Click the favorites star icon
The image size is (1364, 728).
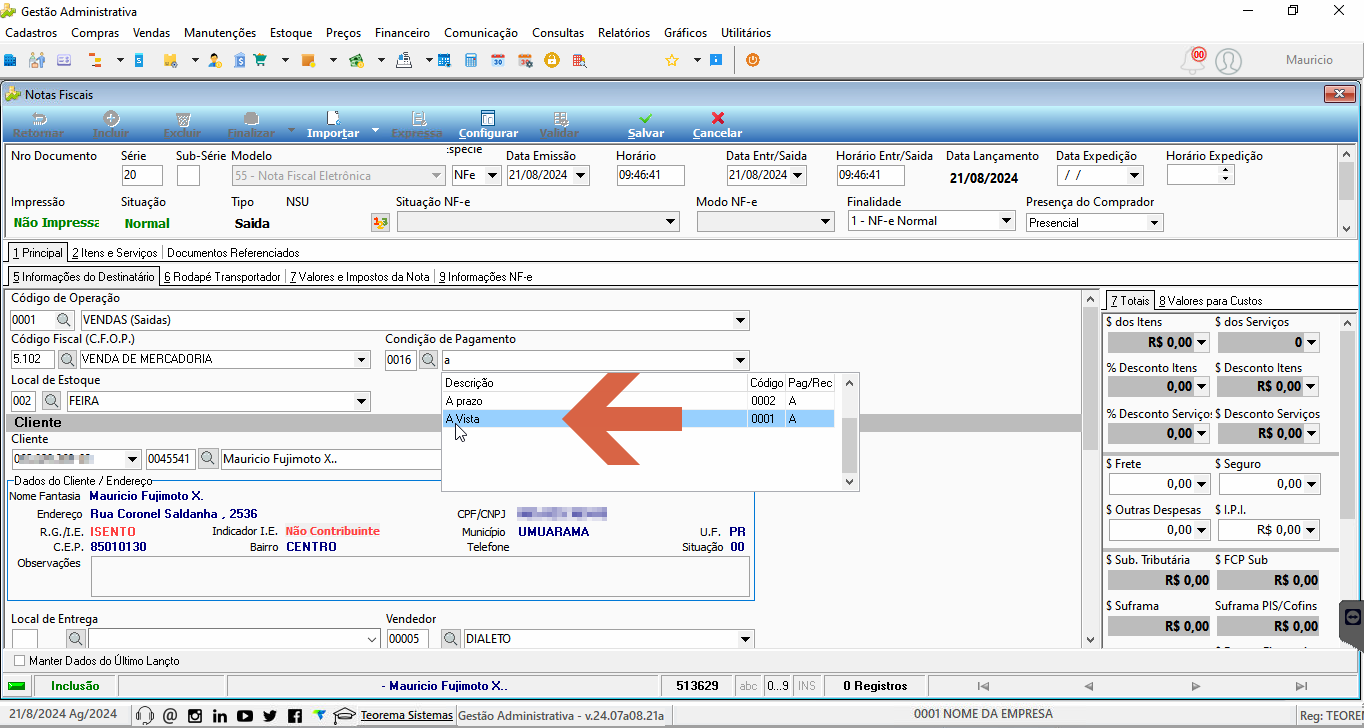(x=672, y=60)
